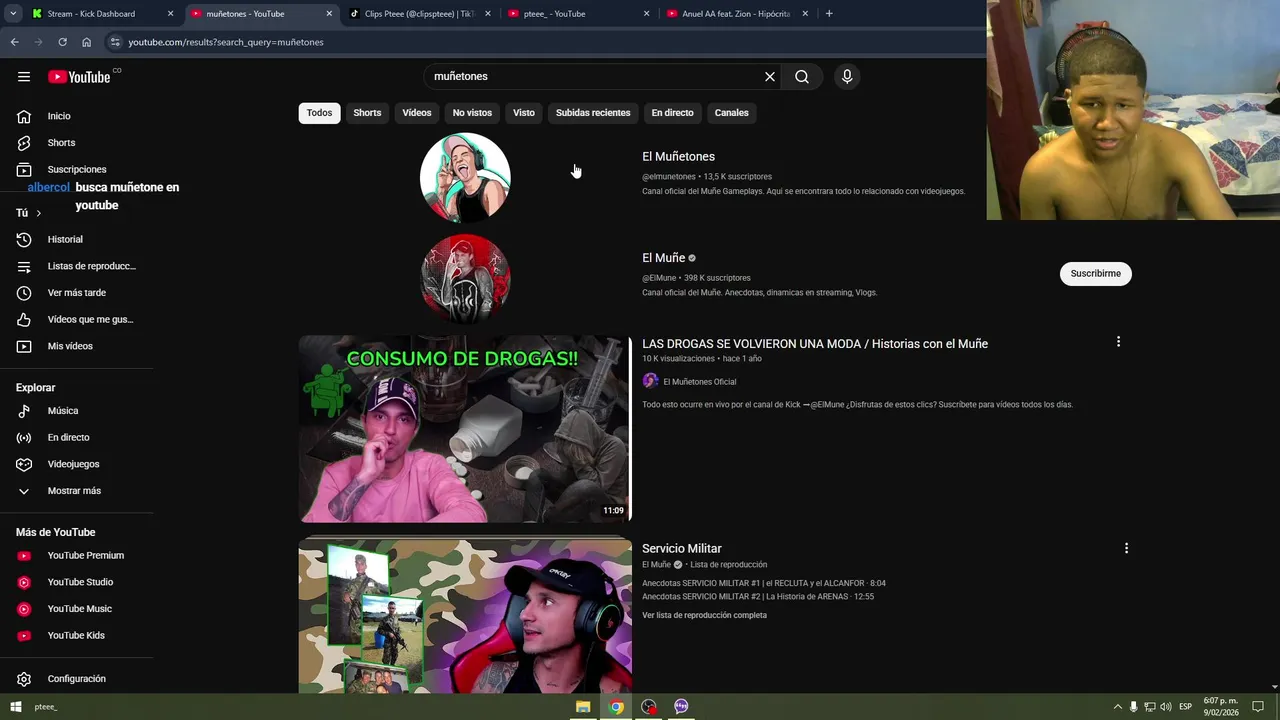The width and height of the screenshot is (1280, 720).
Task: Subscribe to El Muñe channel
Action: pos(1095,273)
